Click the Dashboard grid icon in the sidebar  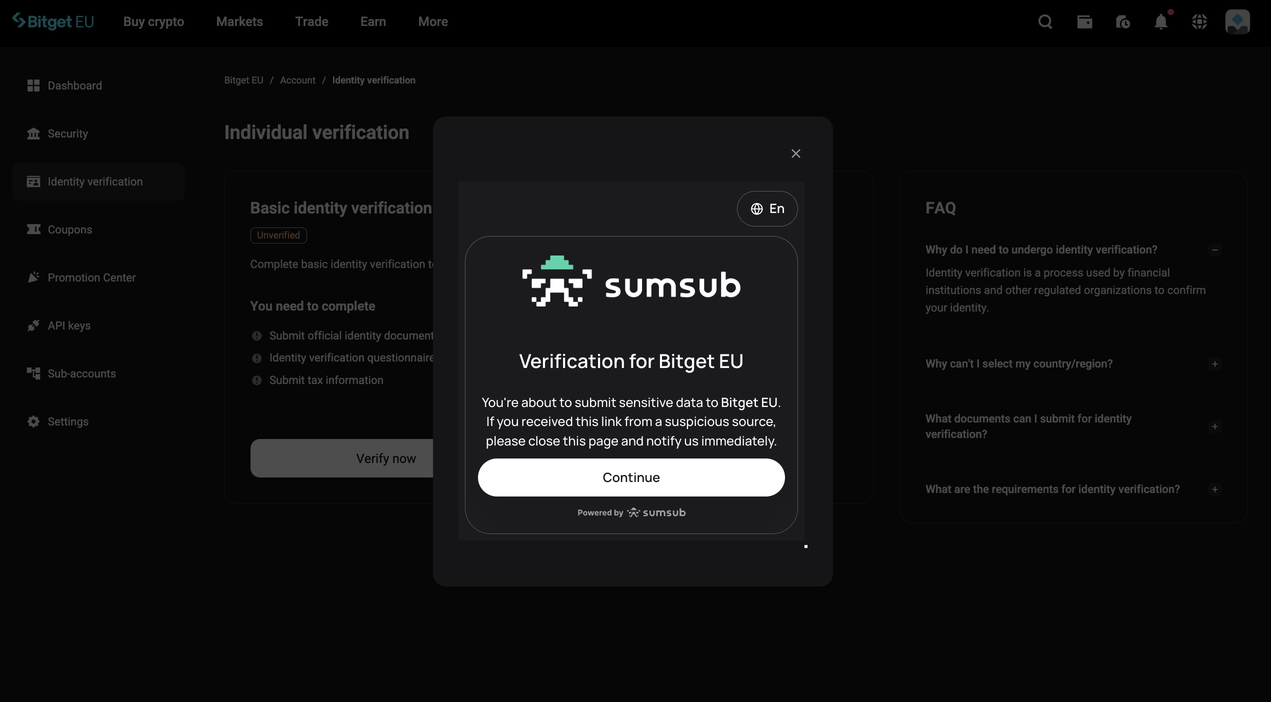coord(33,86)
